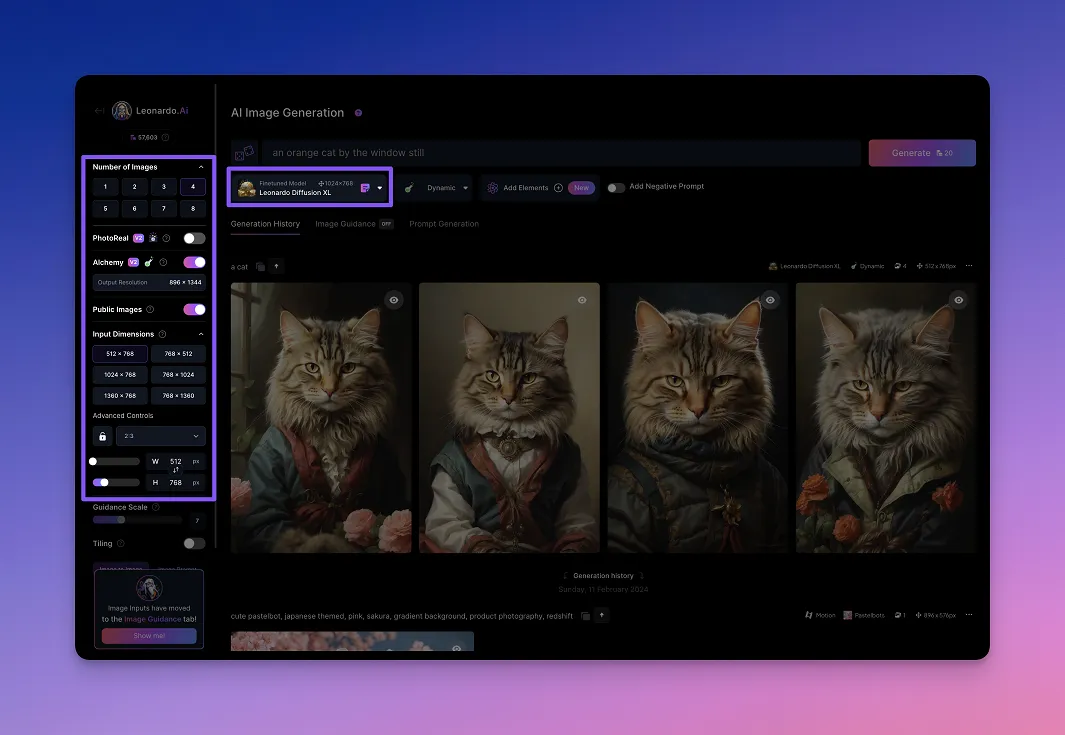Image resolution: width=1065 pixels, height=735 pixels.
Task: Click the eye icon on first cat image
Action: coord(394,300)
